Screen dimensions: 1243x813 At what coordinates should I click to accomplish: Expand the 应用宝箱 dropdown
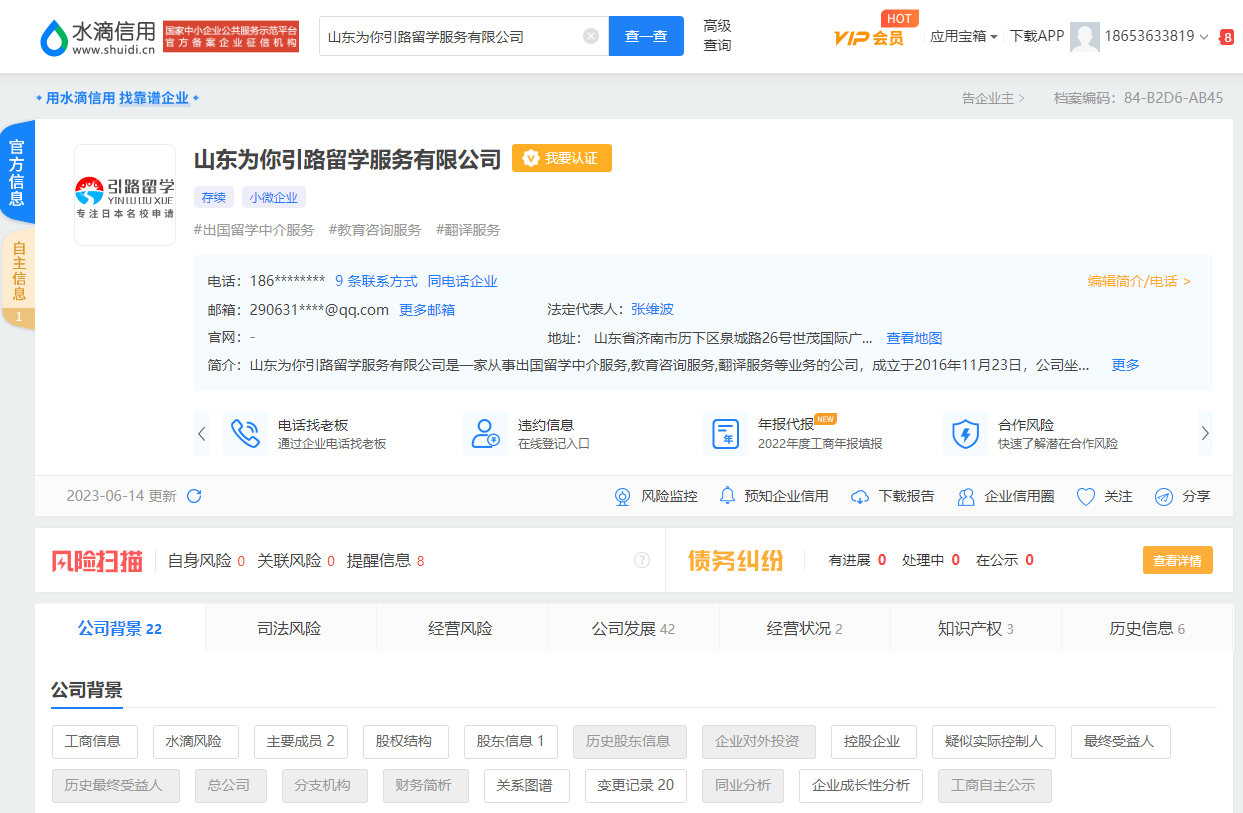[x=964, y=36]
